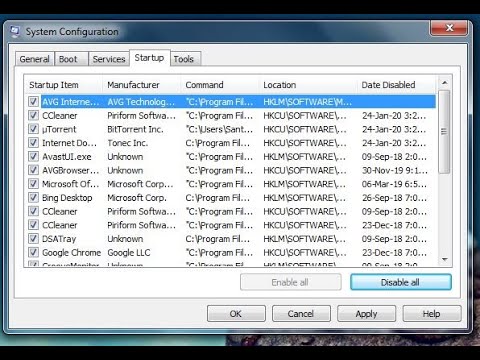The image size is (480, 360).
Task: Select the µTorrent row name
Action: click(59, 129)
